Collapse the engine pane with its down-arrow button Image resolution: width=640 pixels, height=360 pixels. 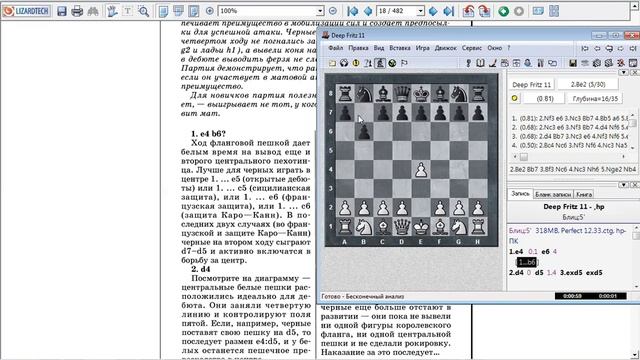(x=624, y=72)
